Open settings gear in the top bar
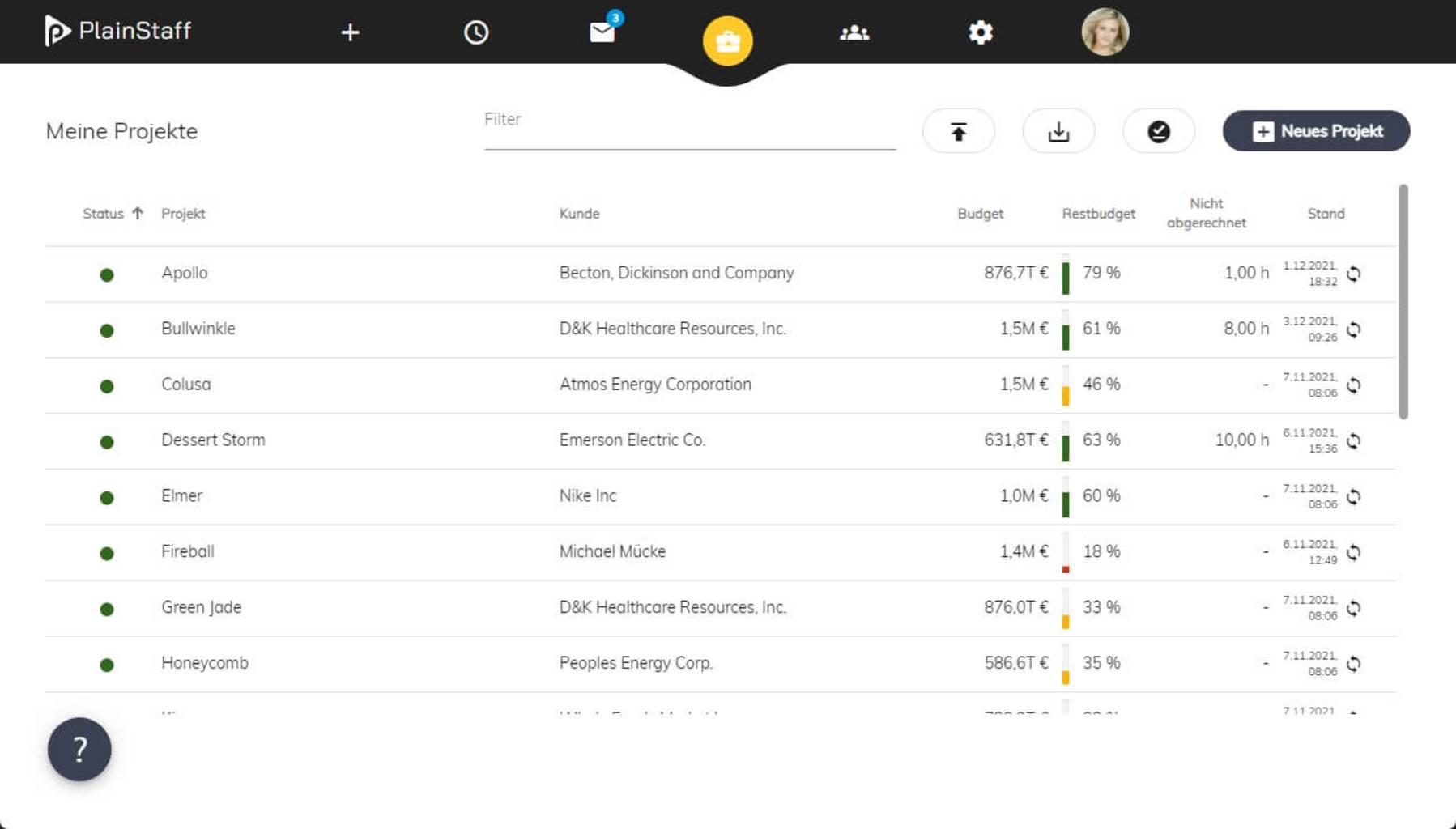This screenshot has width=1456, height=829. point(980,32)
